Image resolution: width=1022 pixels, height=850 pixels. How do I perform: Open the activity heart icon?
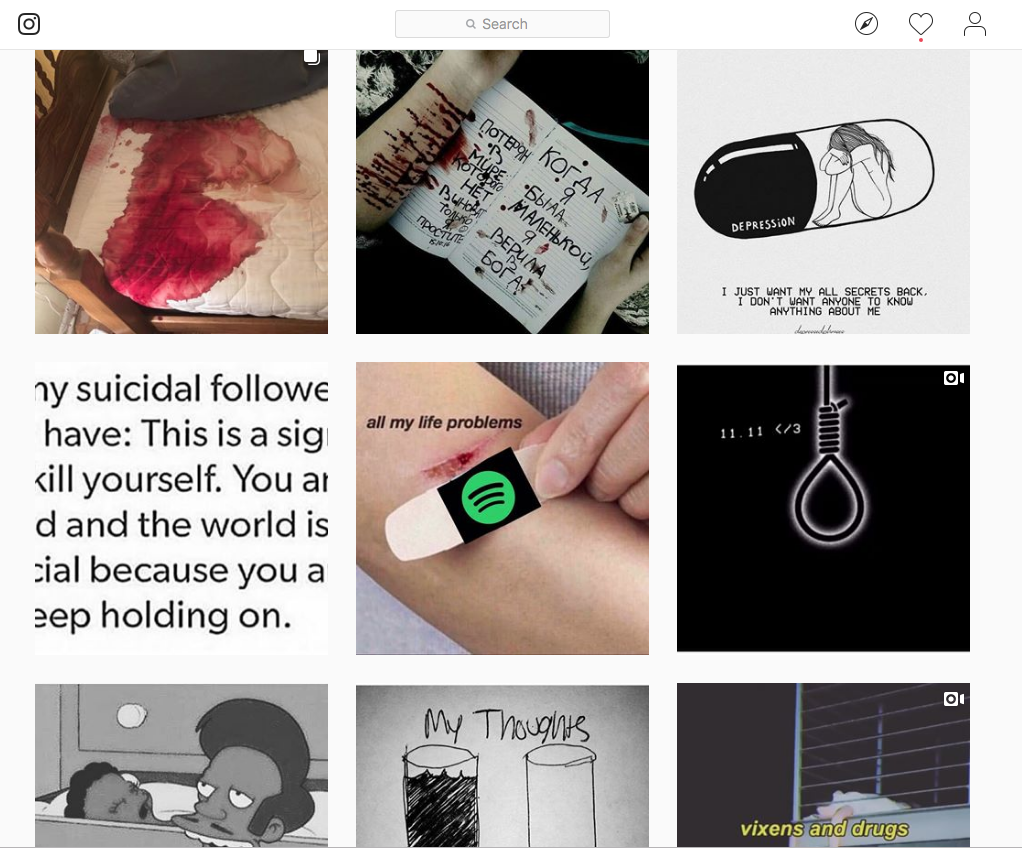pos(920,24)
